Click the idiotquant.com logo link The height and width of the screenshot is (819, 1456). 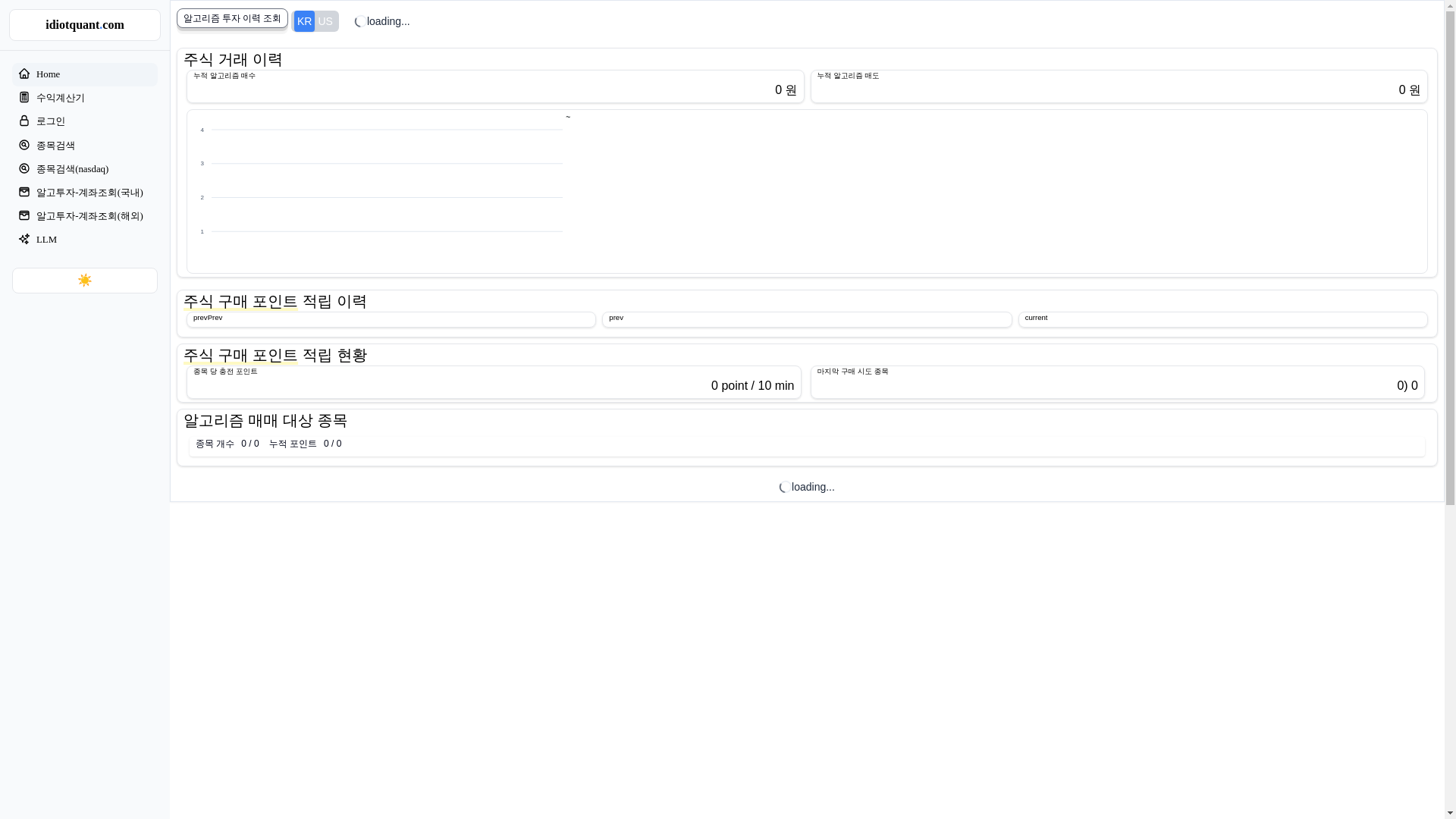click(85, 25)
